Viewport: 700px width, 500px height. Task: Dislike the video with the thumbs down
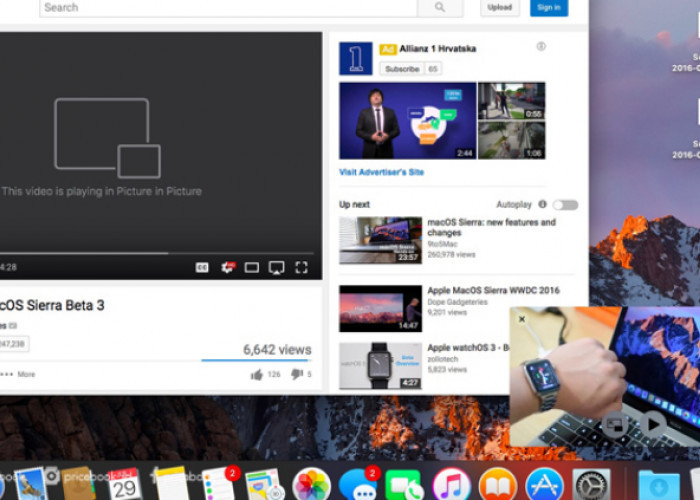[x=297, y=374]
